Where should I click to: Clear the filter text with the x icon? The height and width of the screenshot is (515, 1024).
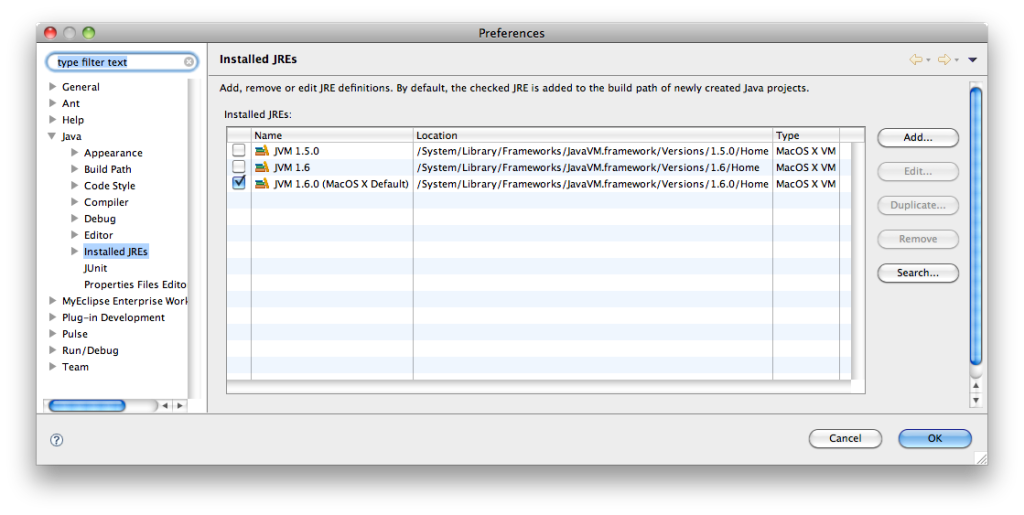189,62
